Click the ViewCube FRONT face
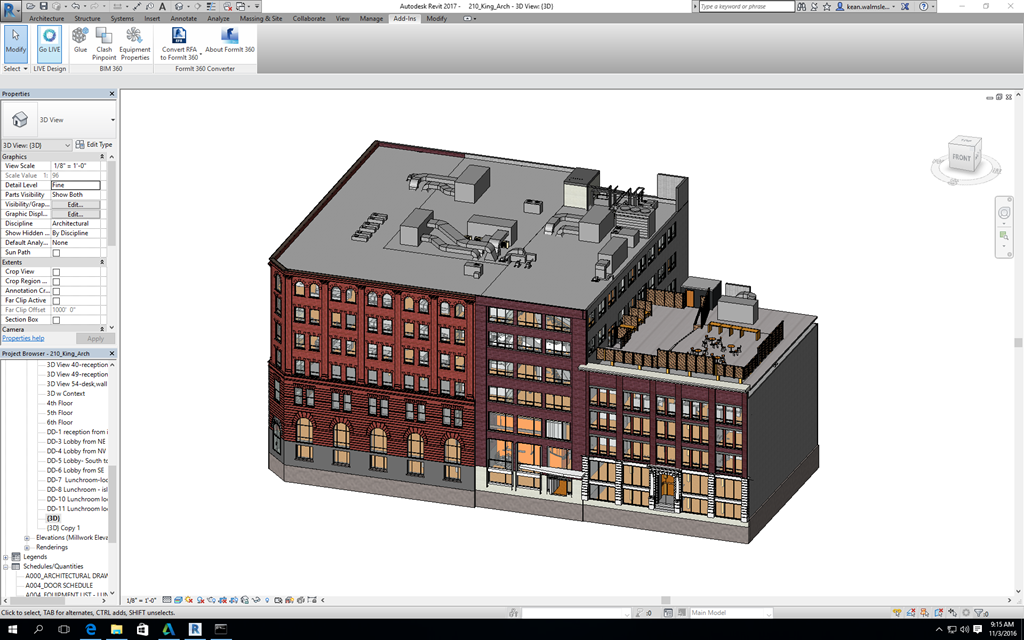The width and height of the screenshot is (1024, 640). [x=961, y=158]
